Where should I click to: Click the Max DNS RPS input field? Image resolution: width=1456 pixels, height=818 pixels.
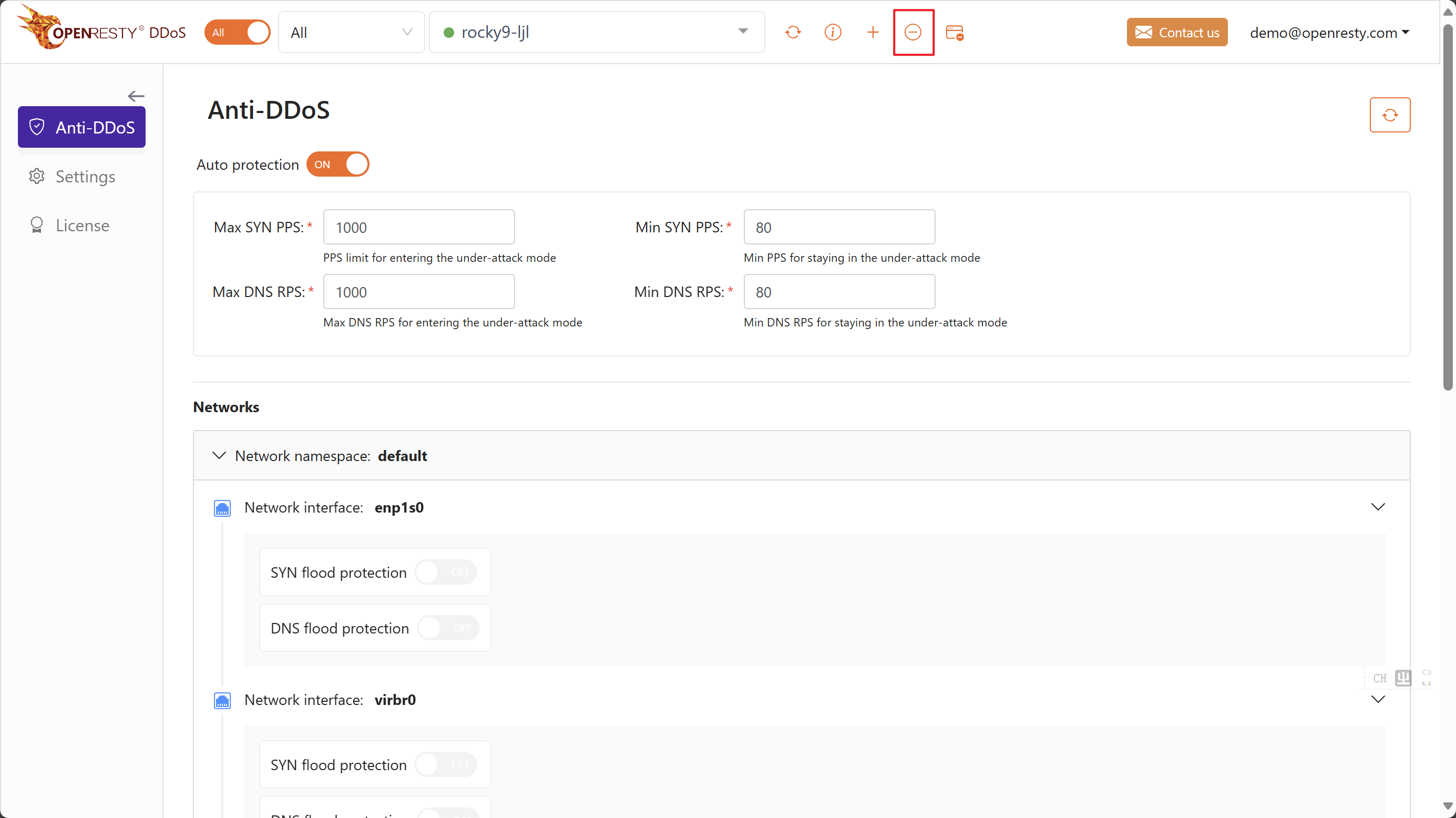pyautogui.click(x=419, y=292)
